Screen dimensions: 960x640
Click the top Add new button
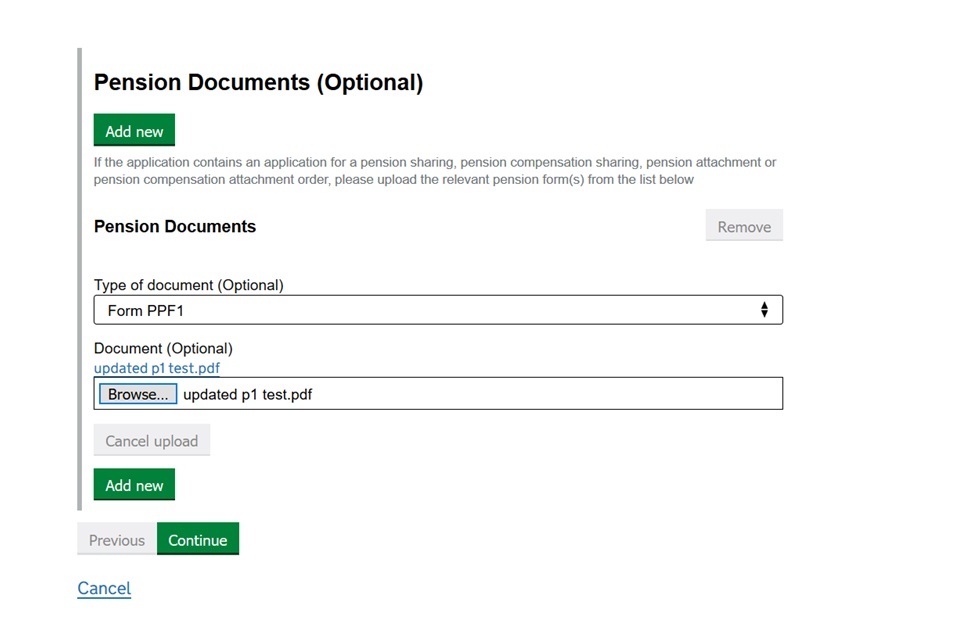pos(134,131)
